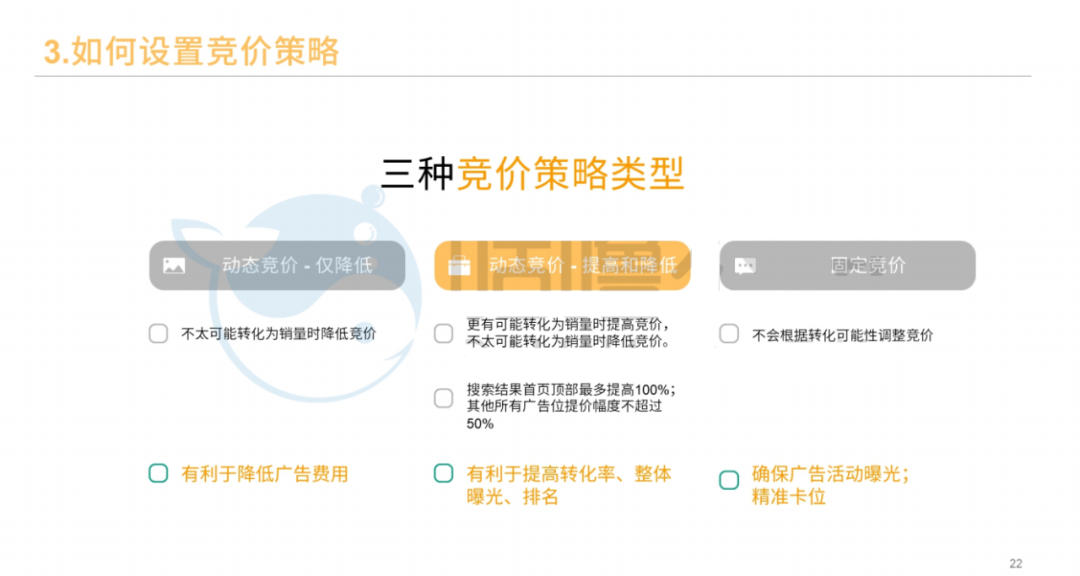Check the green box for 有利于提高转化率、整体曝光、排名
1080x576 pixels.
coord(443,474)
